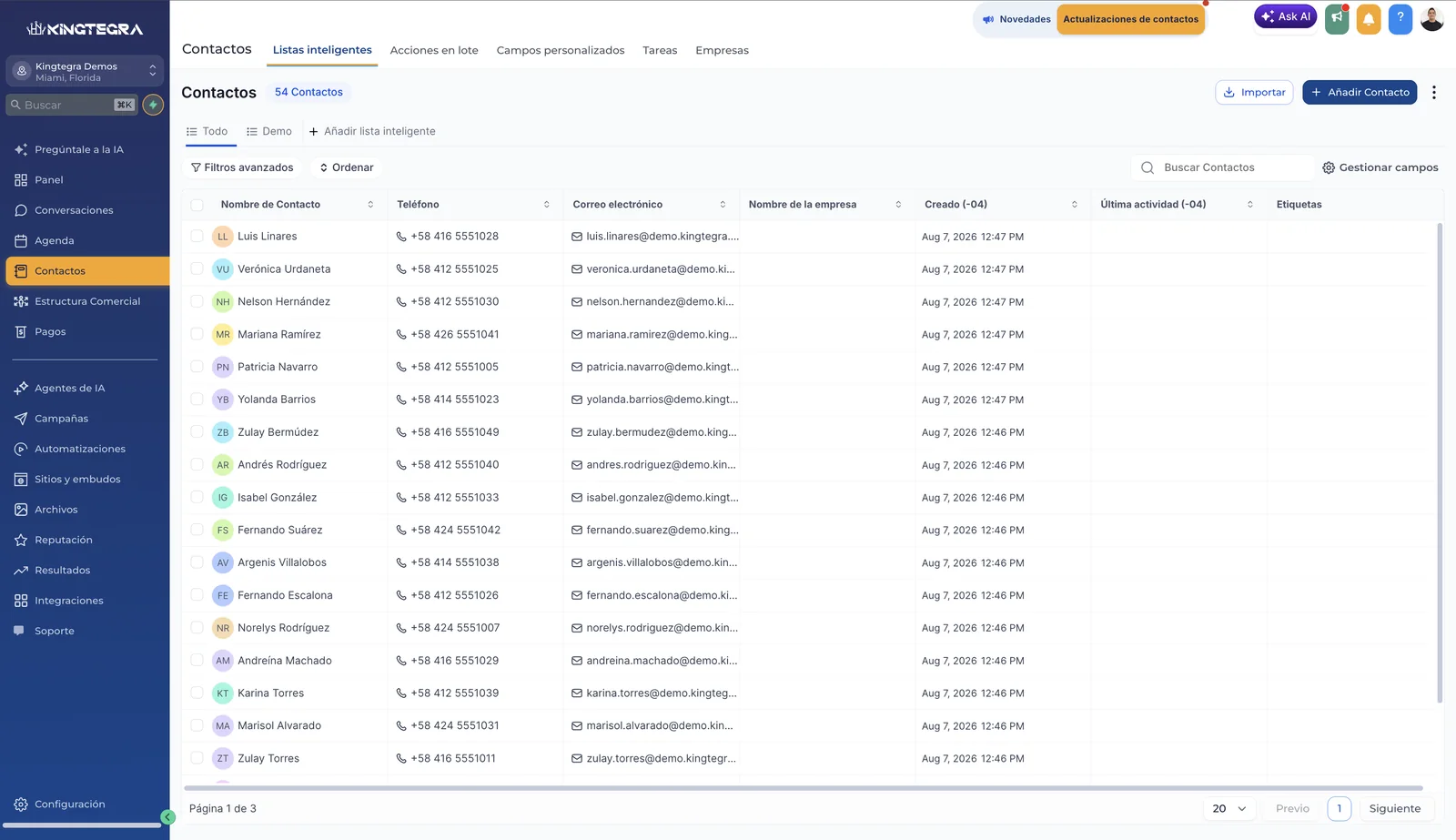
Task: Sort by Creado (-04) column arrows
Action: tap(1074, 205)
